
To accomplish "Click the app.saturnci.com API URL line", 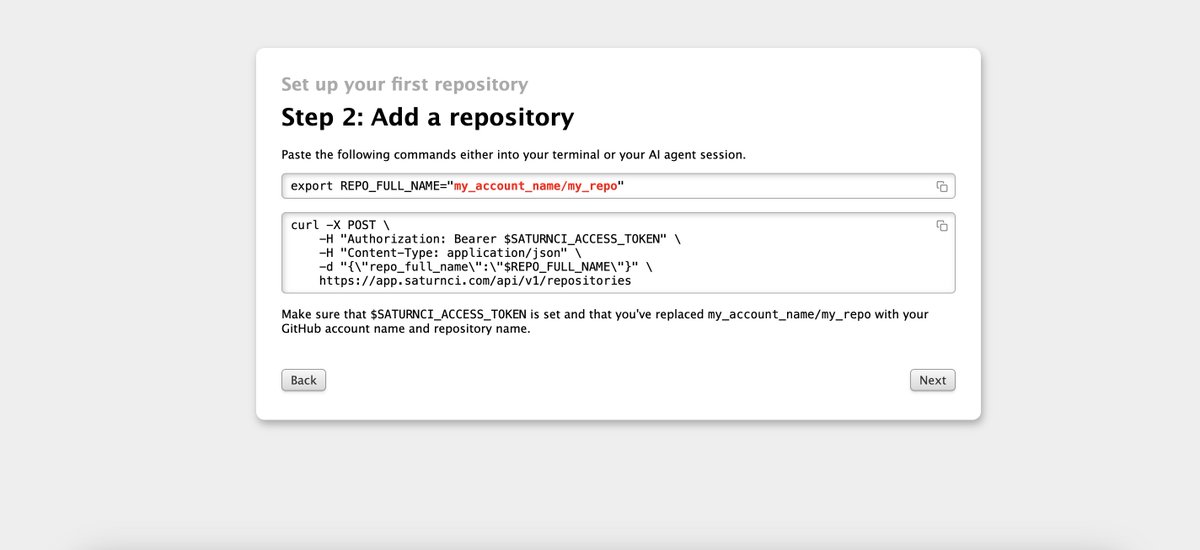I will pyautogui.click(x=475, y=281).
